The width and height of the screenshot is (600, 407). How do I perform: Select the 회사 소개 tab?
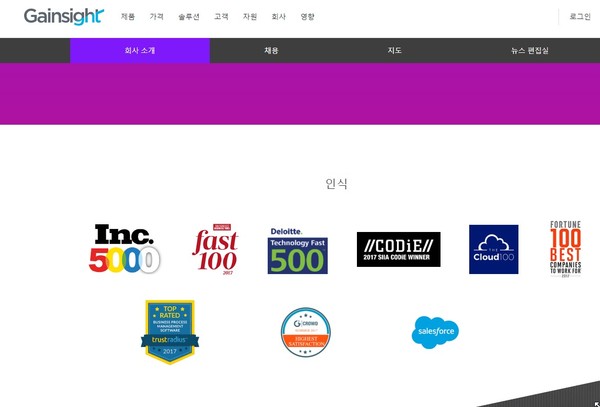[140, 50]
